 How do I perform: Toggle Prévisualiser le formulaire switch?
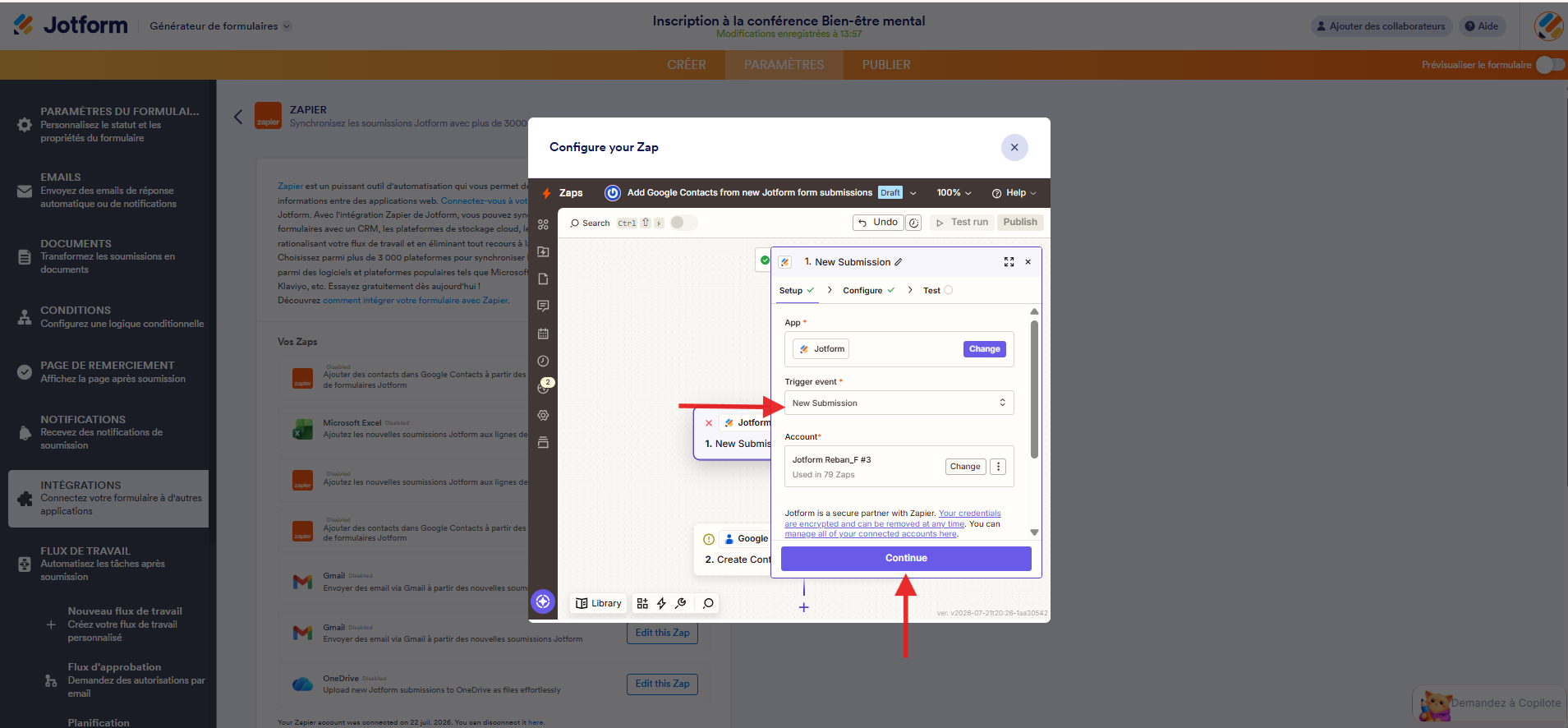(1550, 65)
